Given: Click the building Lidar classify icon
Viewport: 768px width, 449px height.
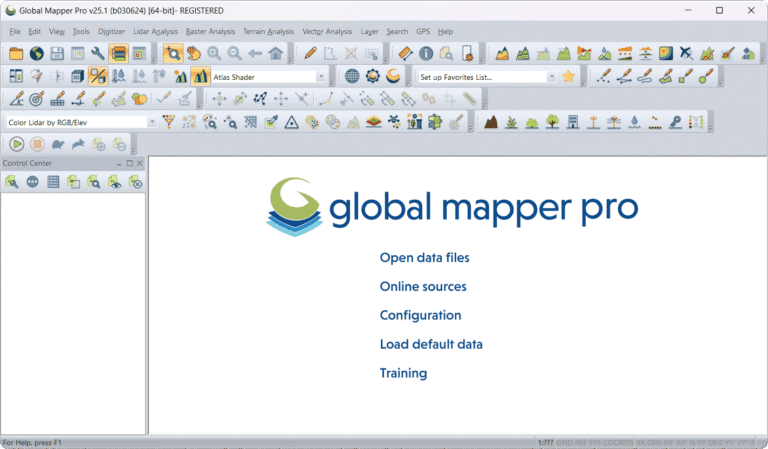Looking at the screenshot, I should point(573,121).
